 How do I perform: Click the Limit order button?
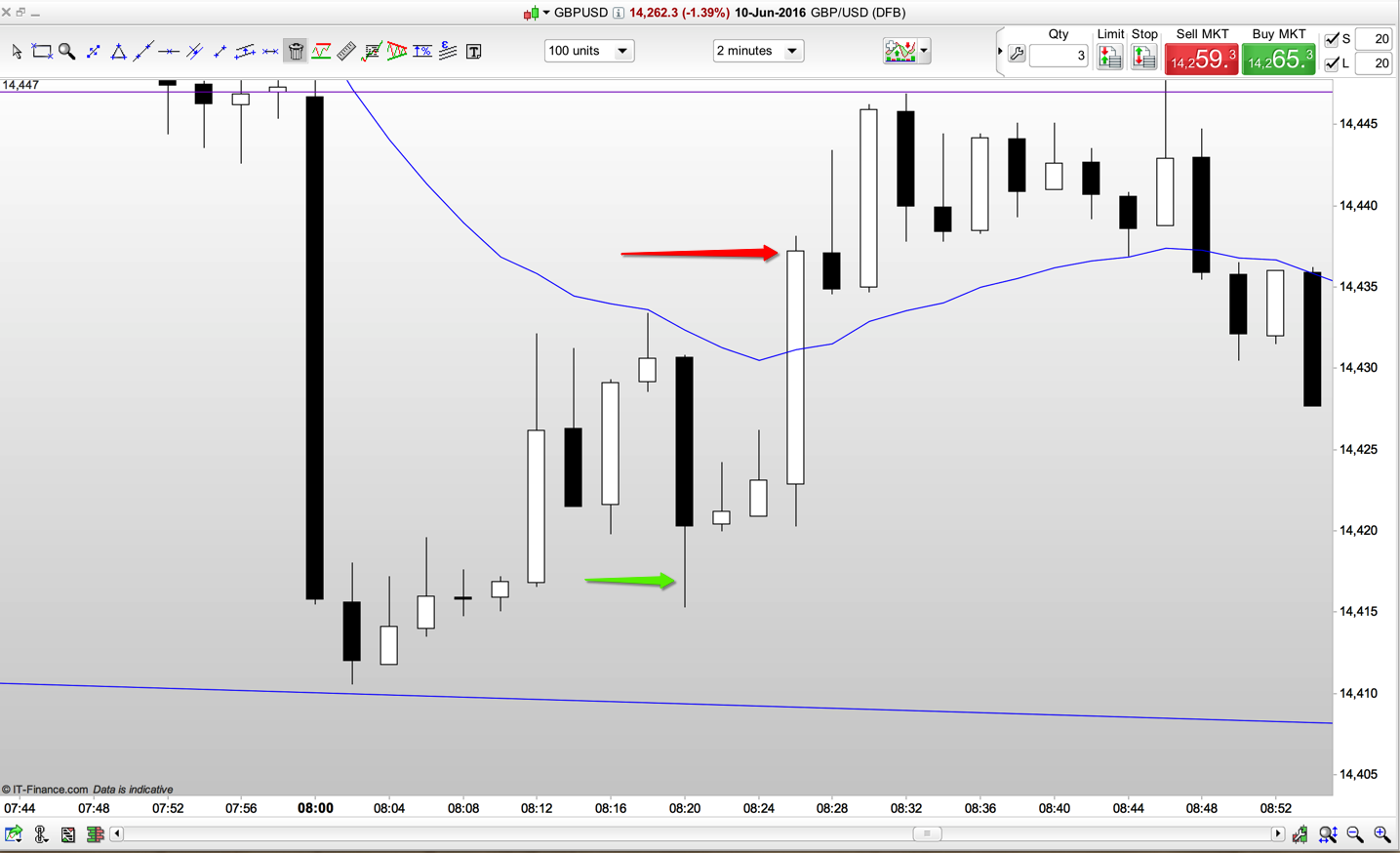click(1109, 59)
